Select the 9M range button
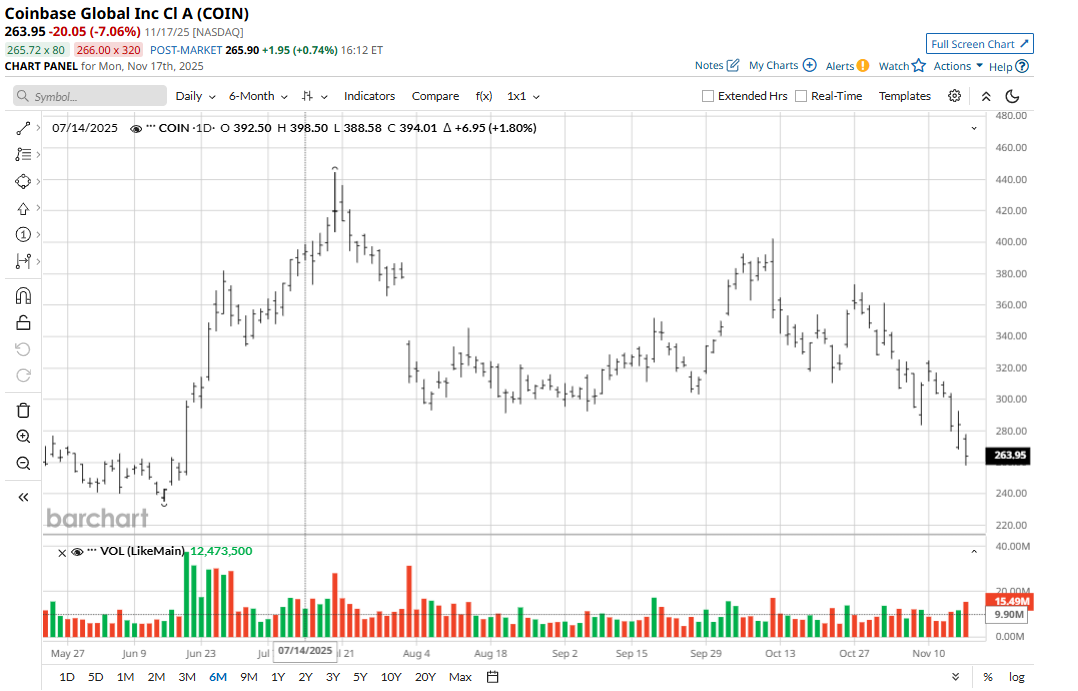1078x691 pixels. [x=248, y=677]
